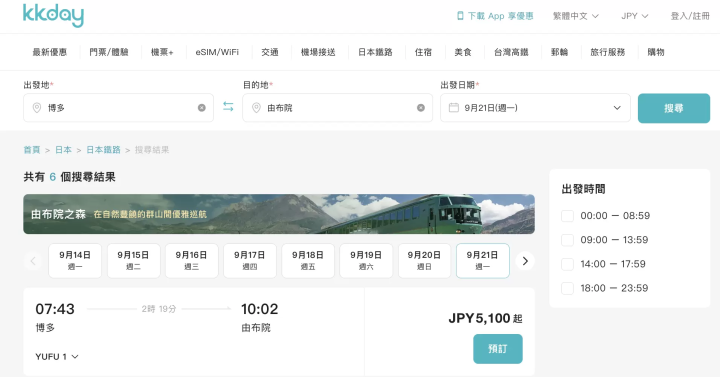This screenshot has height=377, width=720.
Task: Open the 機場接送 menu
Action: [x=318, y=52]
